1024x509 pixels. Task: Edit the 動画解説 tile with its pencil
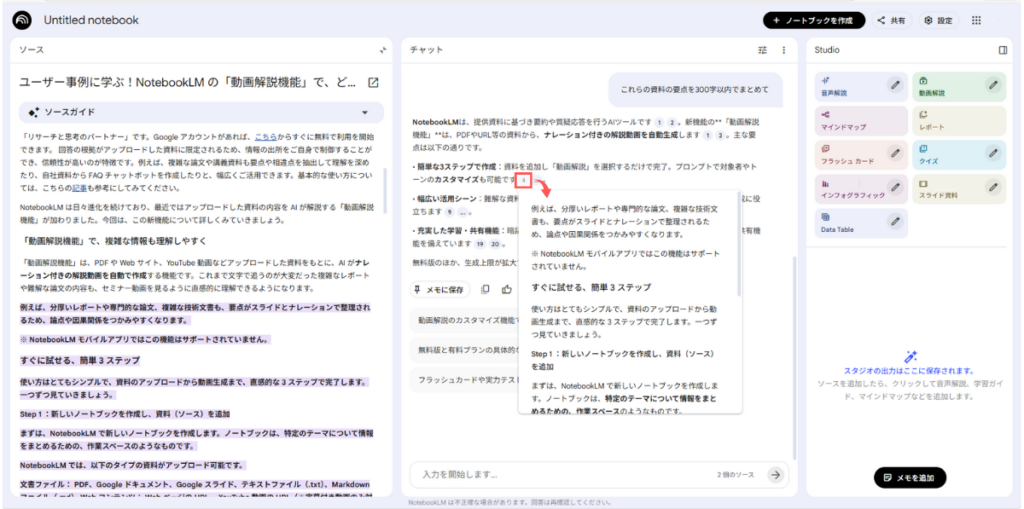point(992,84)
